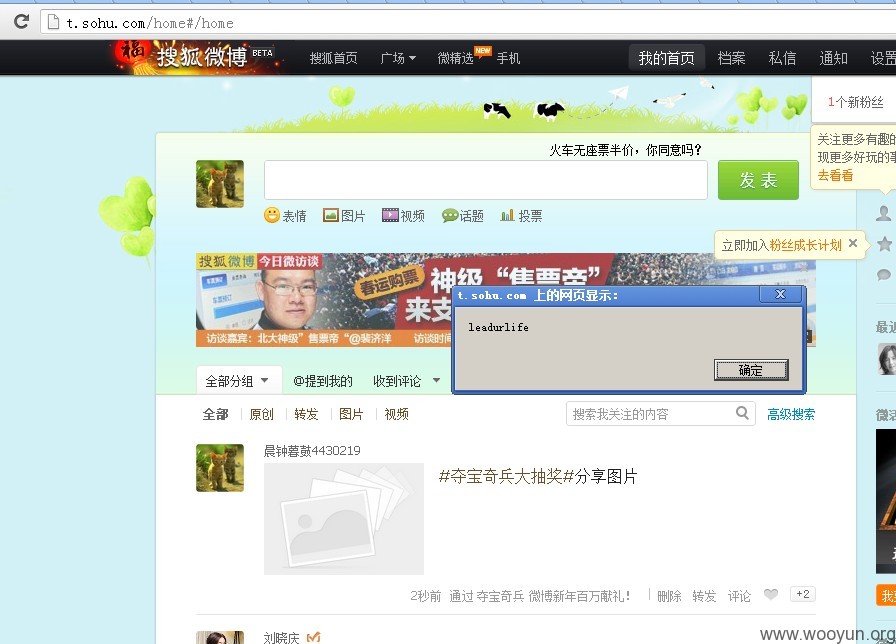Viewport: 896px width, 644px height.
Task: Add a video via 视频 icon
Action: tap(403, 215)
